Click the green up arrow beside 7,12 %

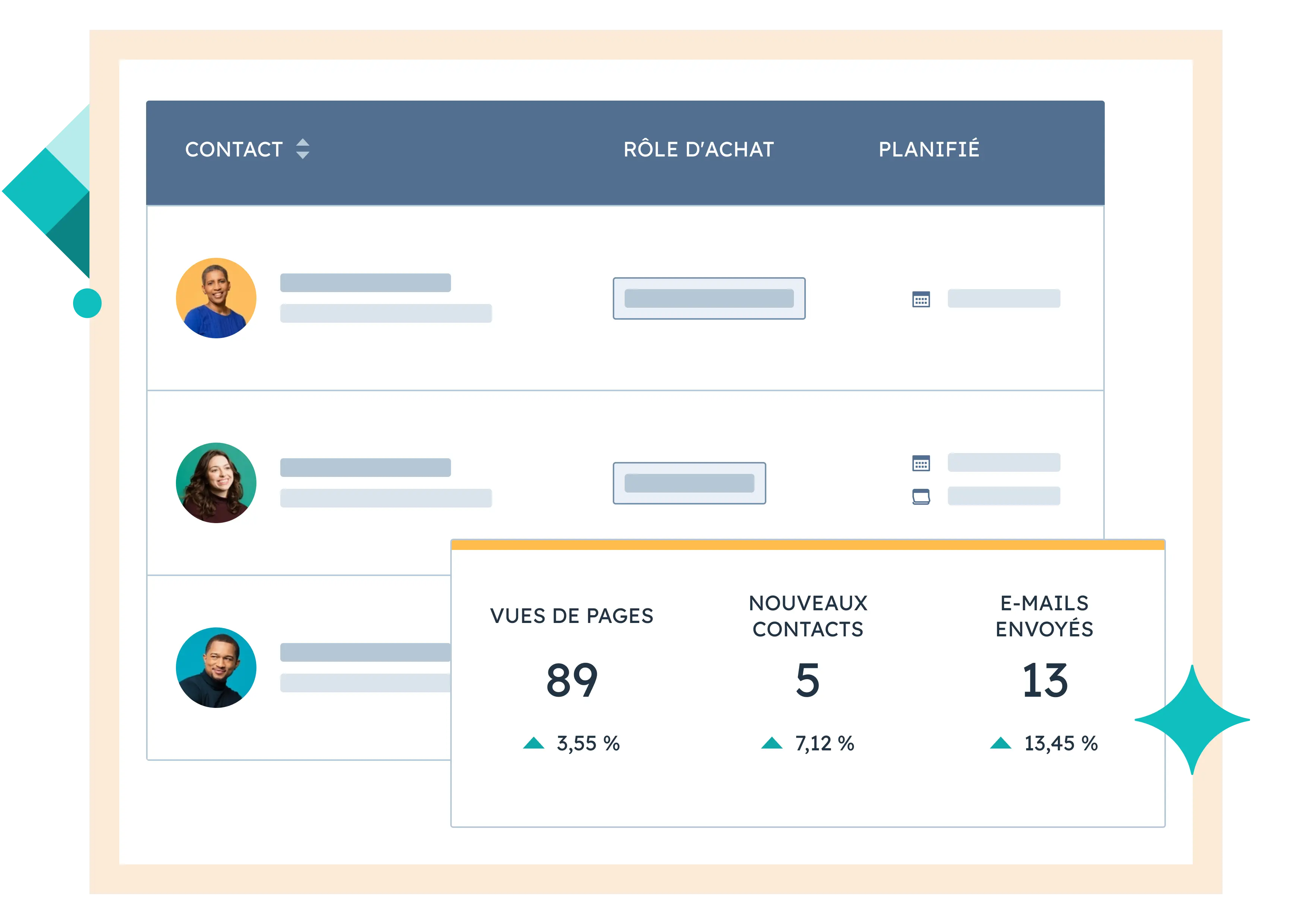[x=772, y=743]
